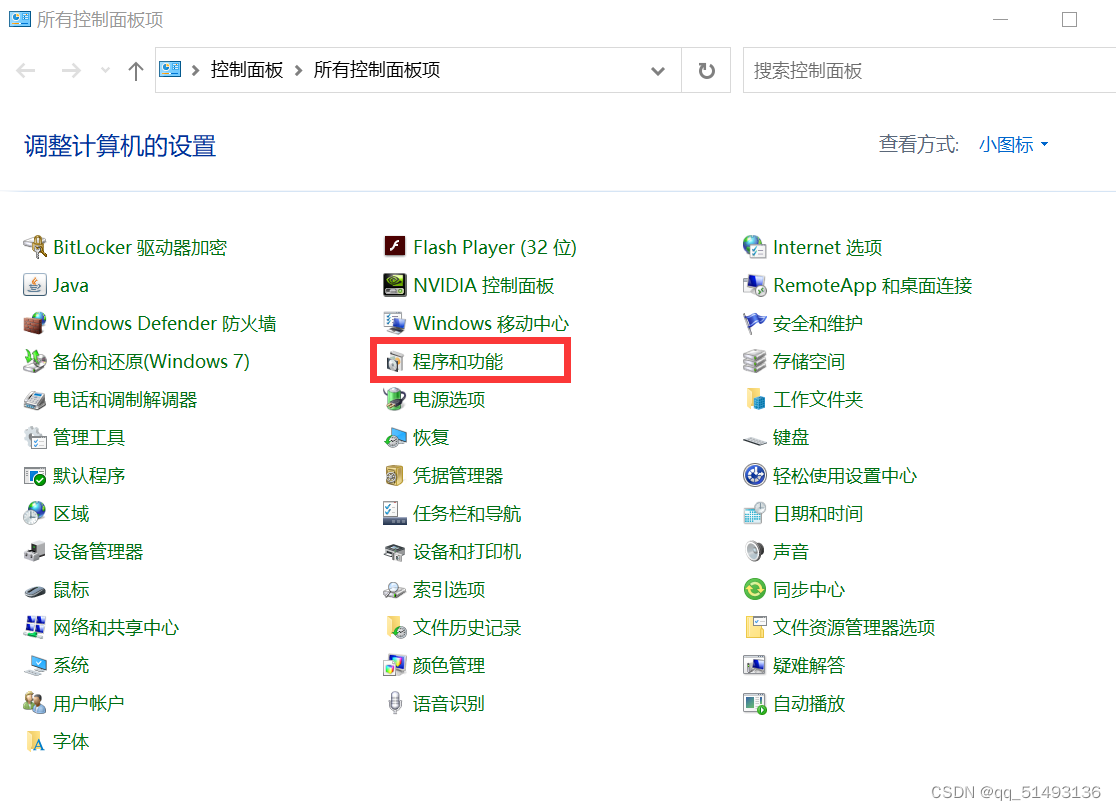Open the 疑难解答 link
The image size is (1116, 810).
point(809,666)
